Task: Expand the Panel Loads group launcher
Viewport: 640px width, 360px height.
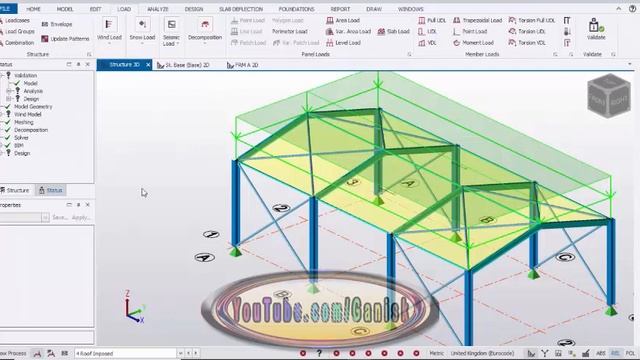Action: (x=409, y=54)
